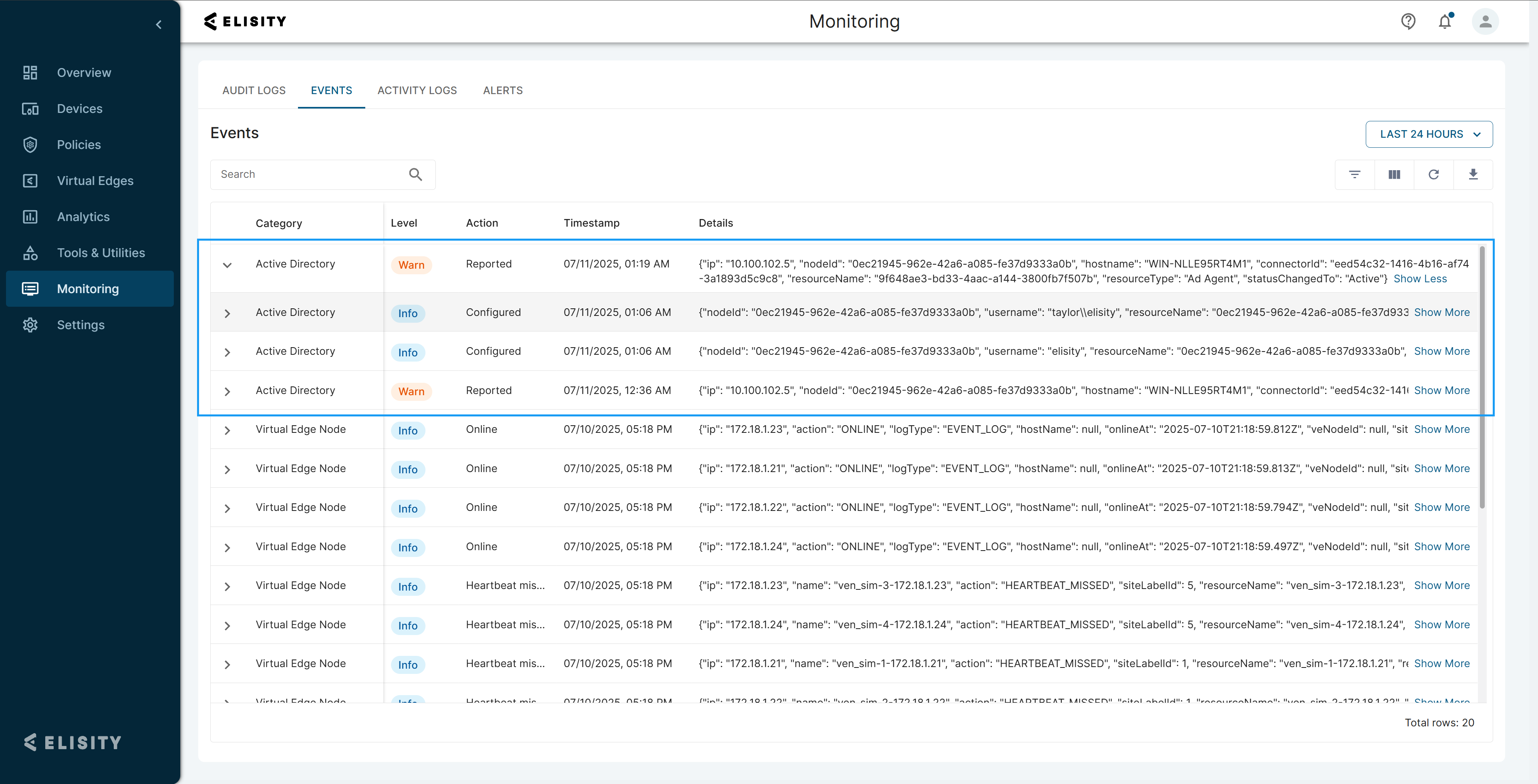The height and width of the screenshot is (784, 1538).
Task: Sort by the Category column header
Action: 279,223
